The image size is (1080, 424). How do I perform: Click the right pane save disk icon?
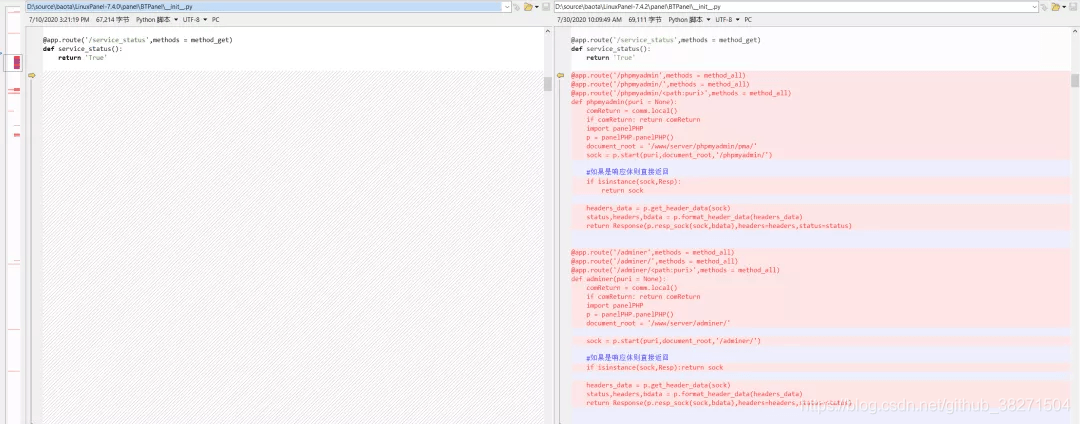click(1073, 7)
